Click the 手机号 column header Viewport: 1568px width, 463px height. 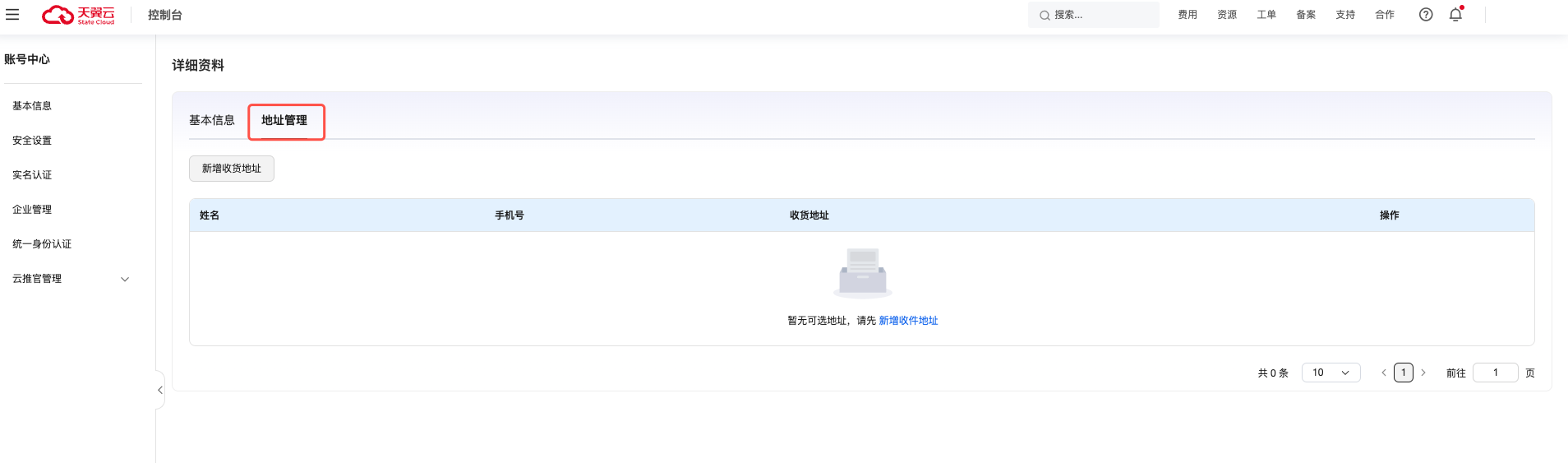click(x=510, y=215)
